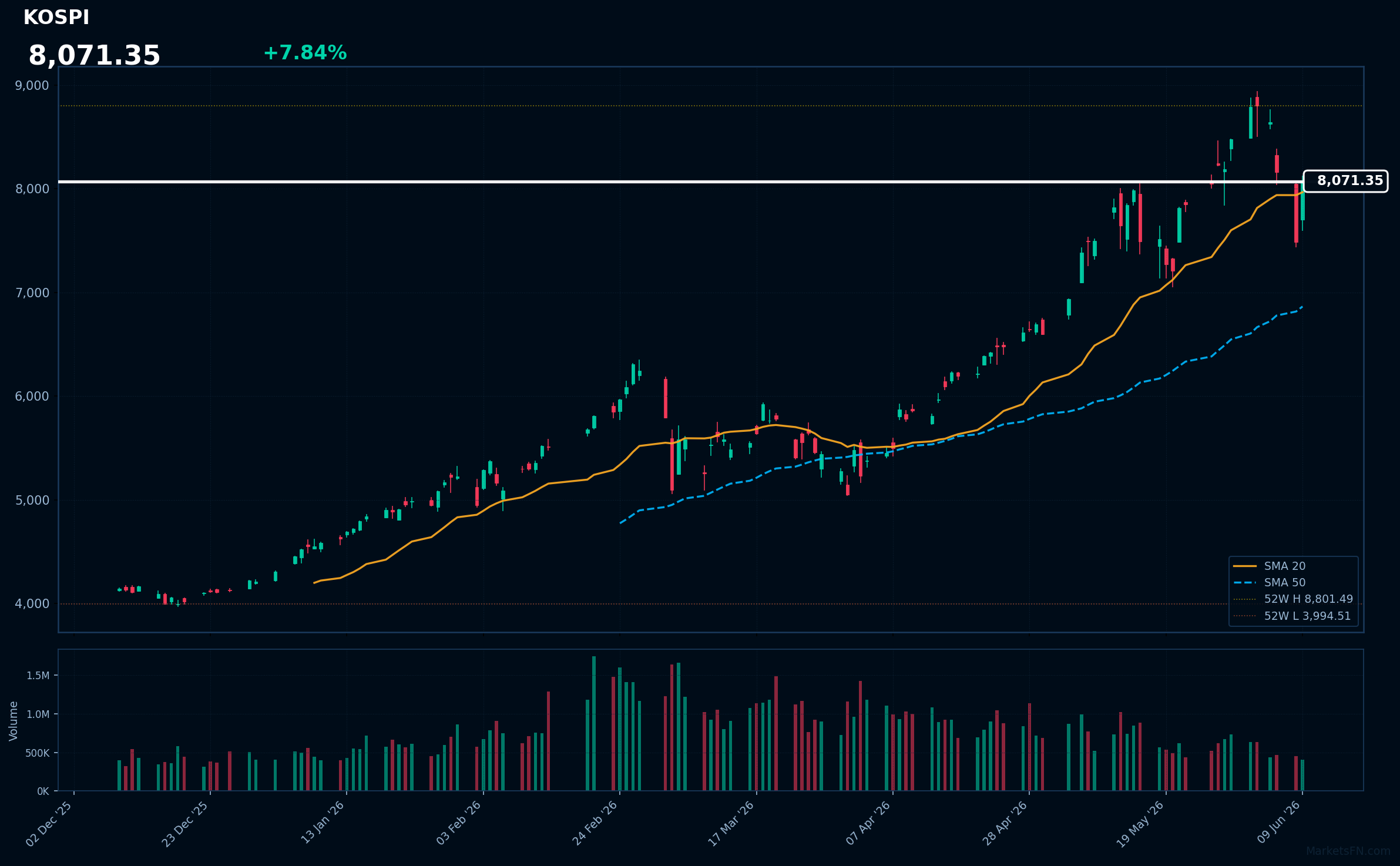Click the 1.0M volume axis label

pos(38,714)
